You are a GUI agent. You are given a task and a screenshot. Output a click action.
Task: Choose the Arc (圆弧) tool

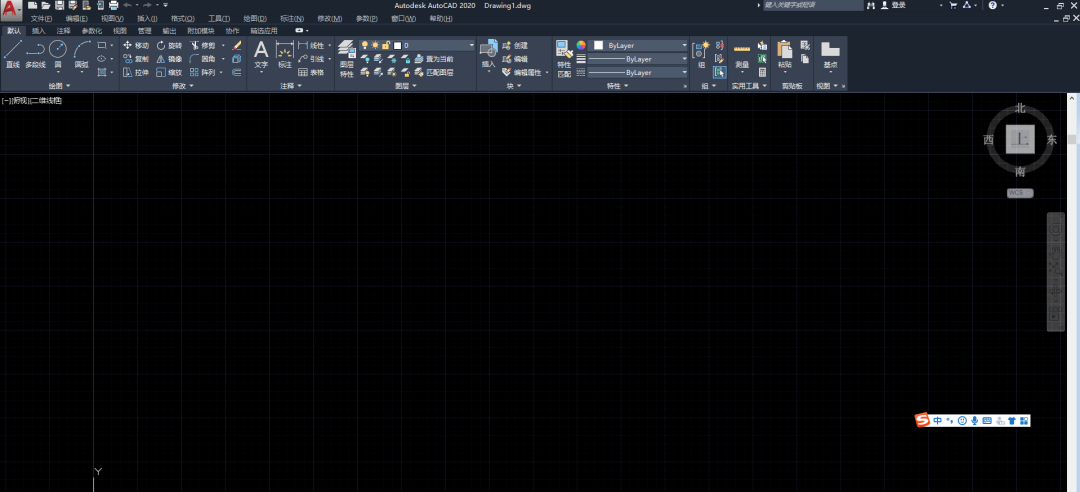point(81,52)
